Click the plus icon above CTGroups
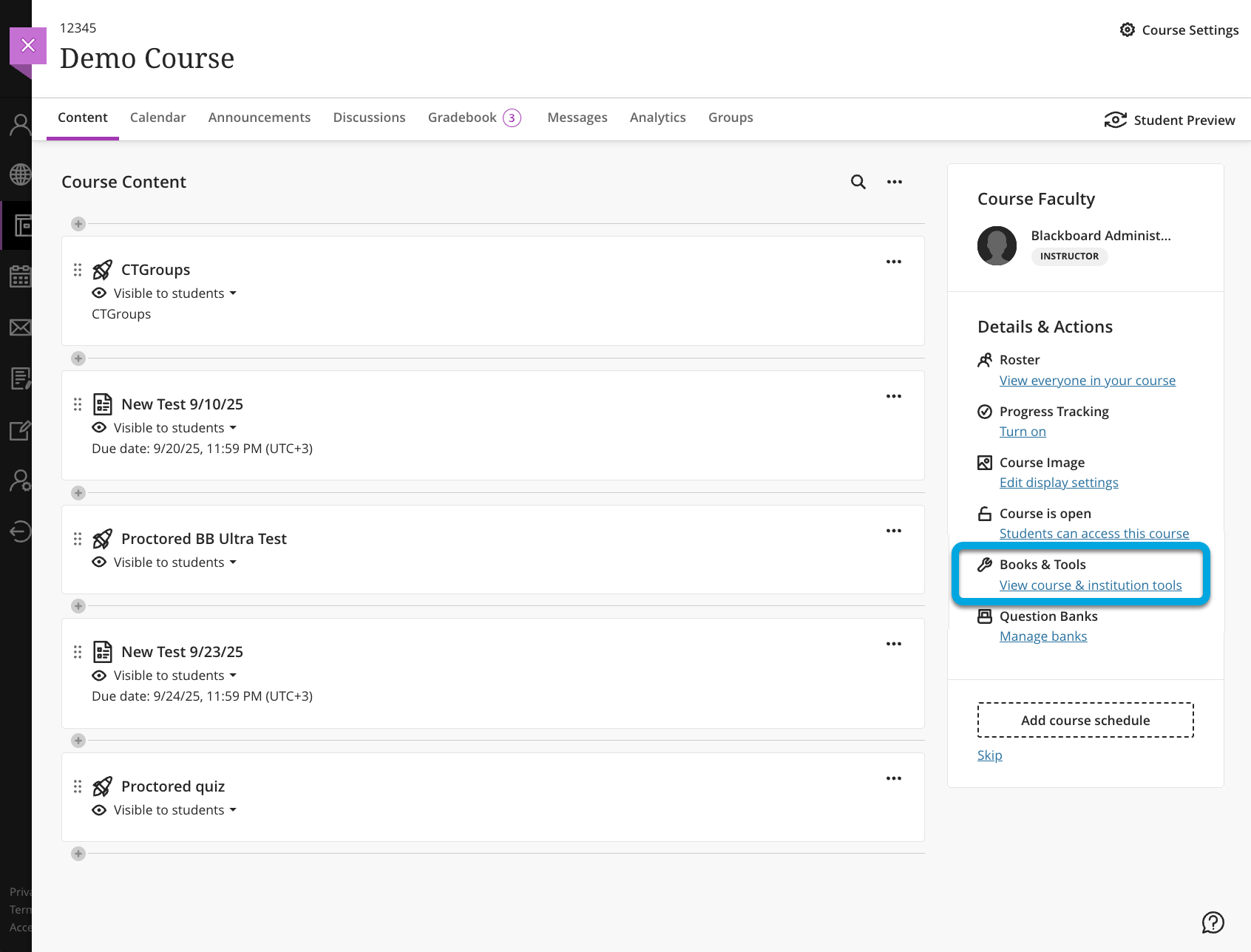Image resolution: width=1251 pixels, height=952 pixels. tap(78, 224)
